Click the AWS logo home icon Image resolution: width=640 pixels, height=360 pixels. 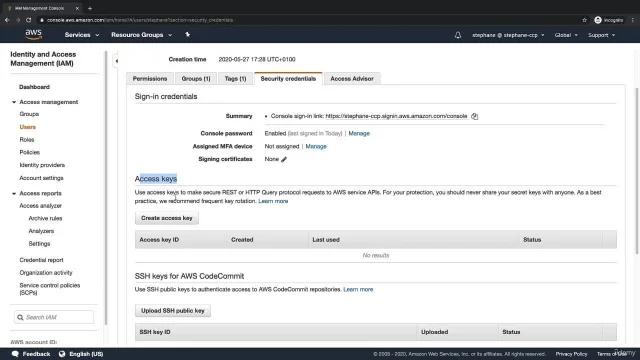(33, 35)
